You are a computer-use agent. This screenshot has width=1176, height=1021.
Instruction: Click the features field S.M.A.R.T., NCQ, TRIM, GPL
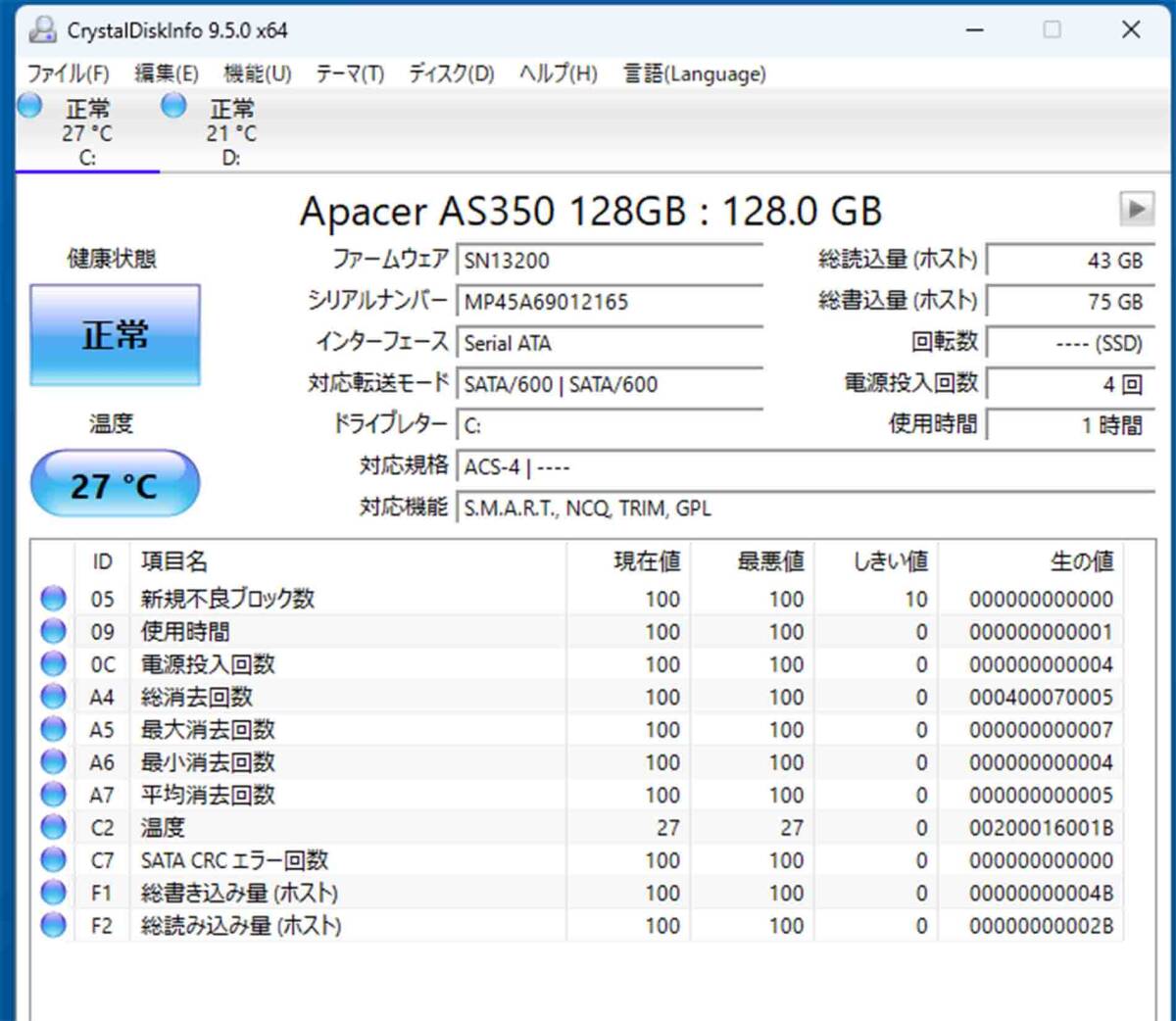(806, 509)
